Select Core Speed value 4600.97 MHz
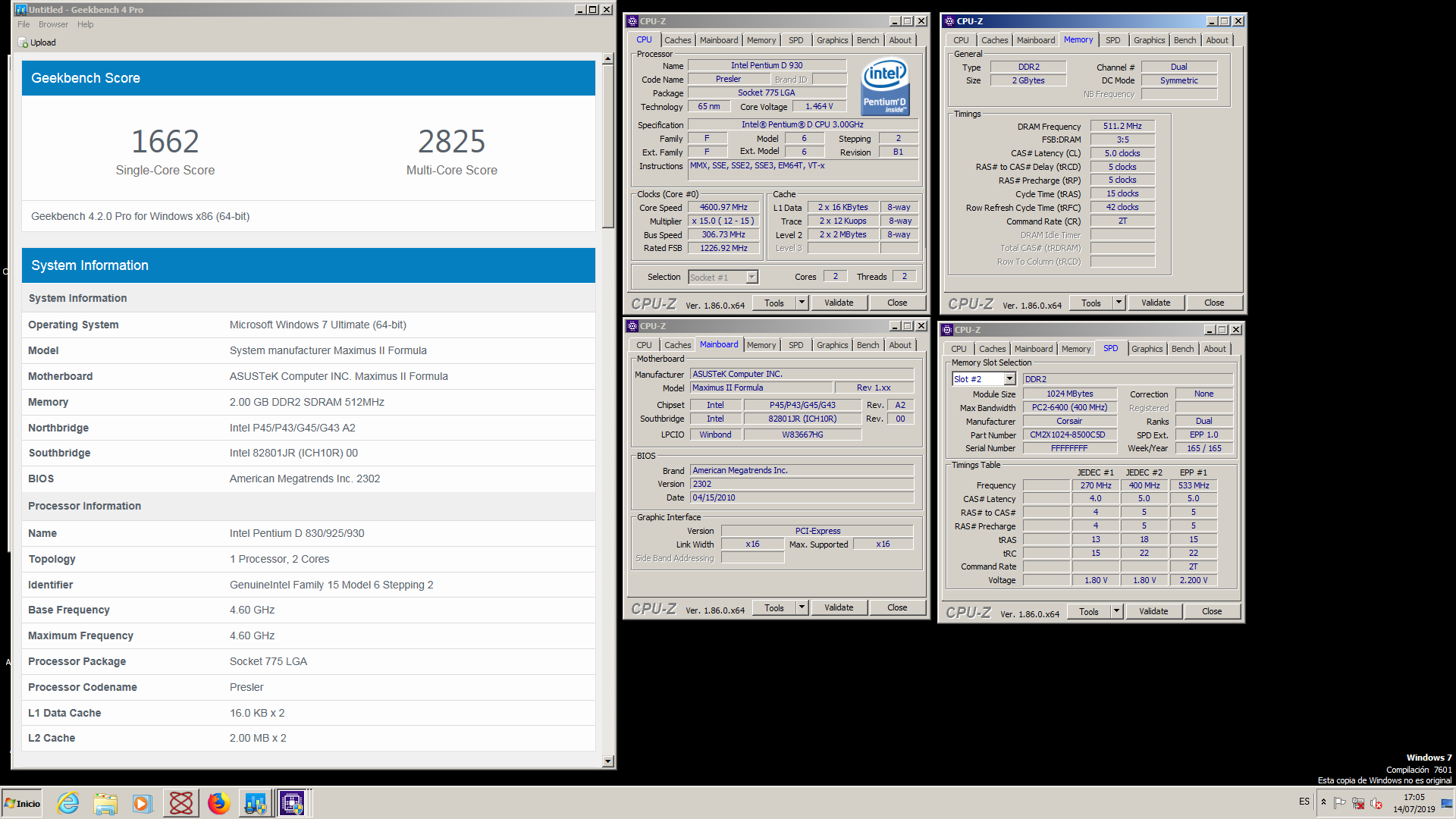1456x819 pixels. point(723,207)
